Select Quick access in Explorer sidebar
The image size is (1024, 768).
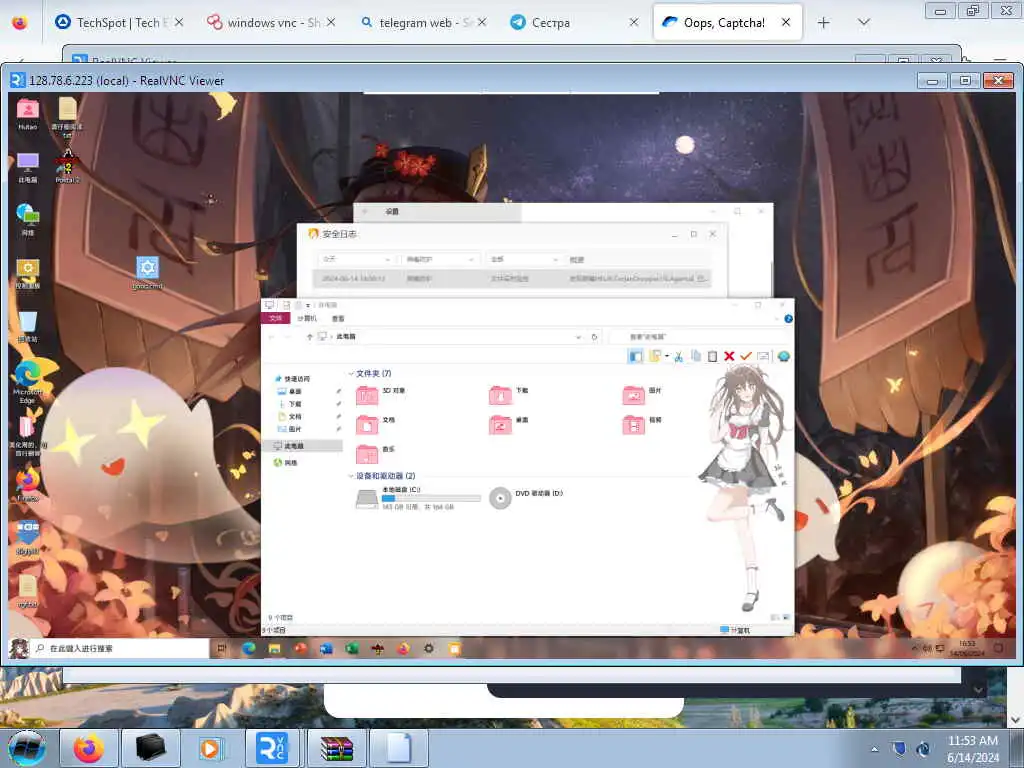[x=293, y=379]
